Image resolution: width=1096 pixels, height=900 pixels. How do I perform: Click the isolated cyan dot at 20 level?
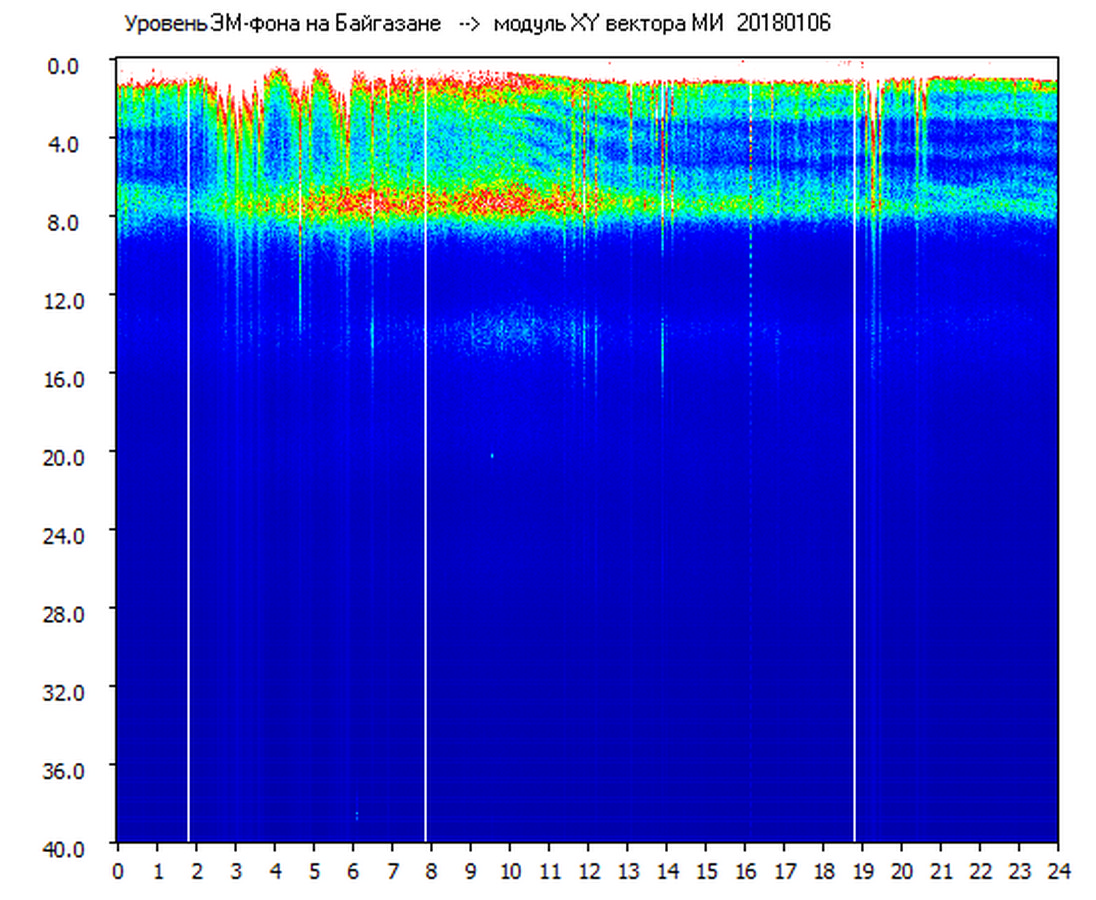[492, 456]
